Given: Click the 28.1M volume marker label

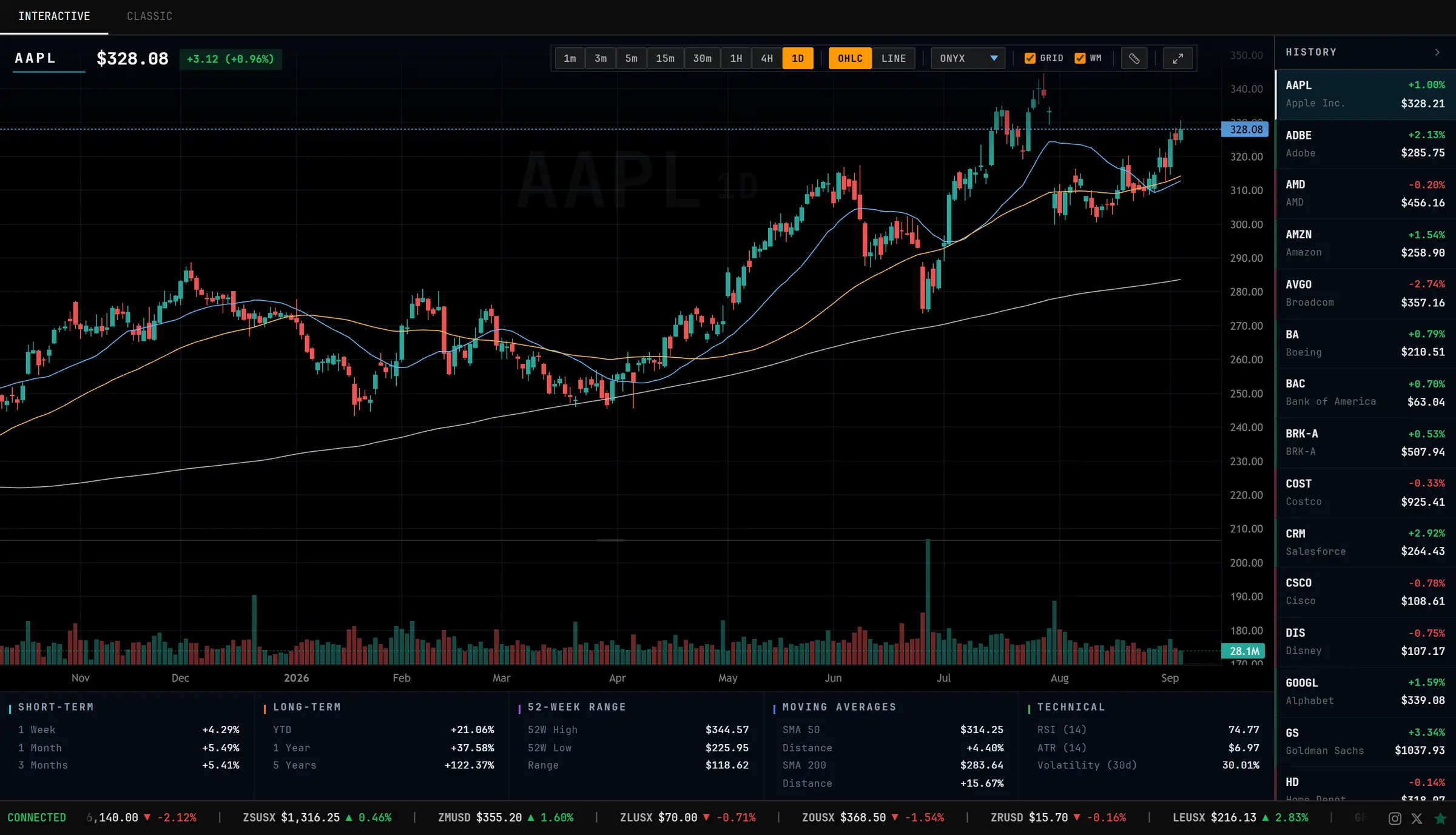Looking at the screenshot, I should [x=1243, y=651].
